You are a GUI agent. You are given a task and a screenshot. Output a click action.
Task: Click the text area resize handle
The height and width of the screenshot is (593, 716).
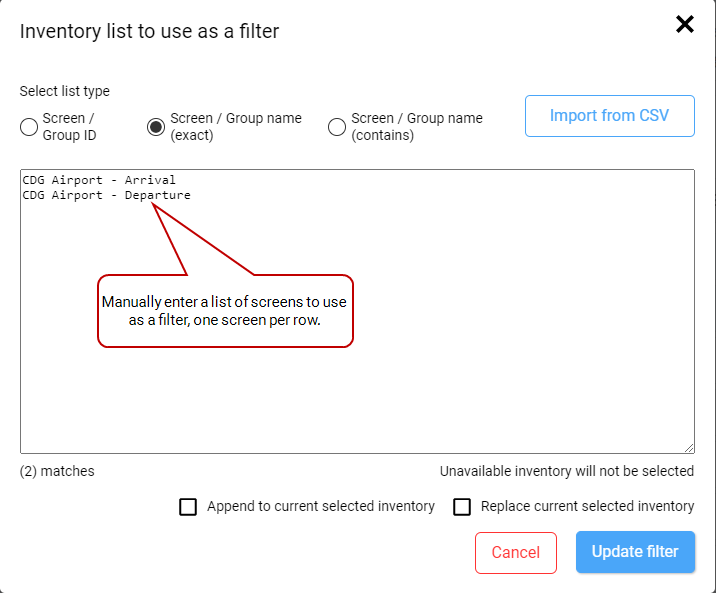click(689, 448)
